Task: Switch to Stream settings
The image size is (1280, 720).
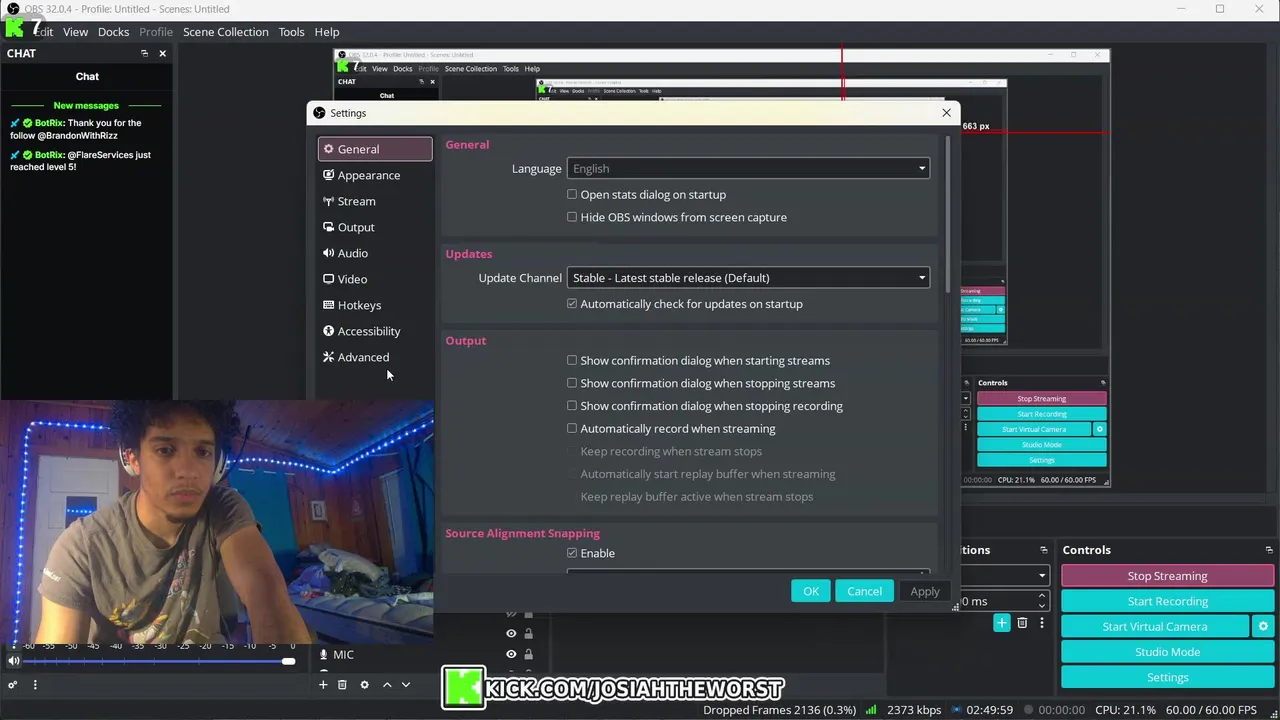Action: [375, 201]
